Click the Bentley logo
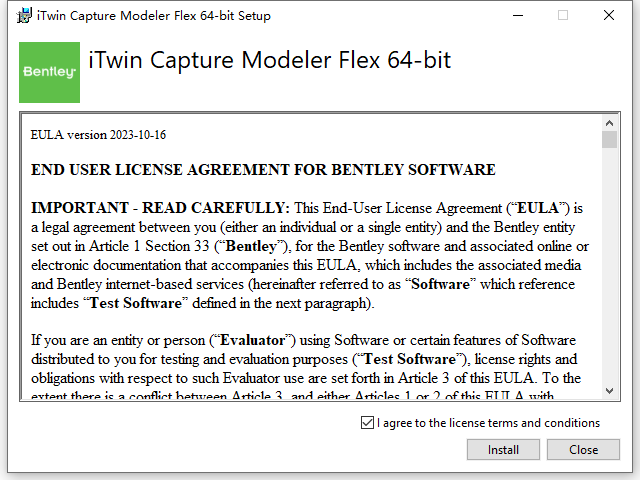This screenshot has width=640, height=480. click(x=49, y=72)
